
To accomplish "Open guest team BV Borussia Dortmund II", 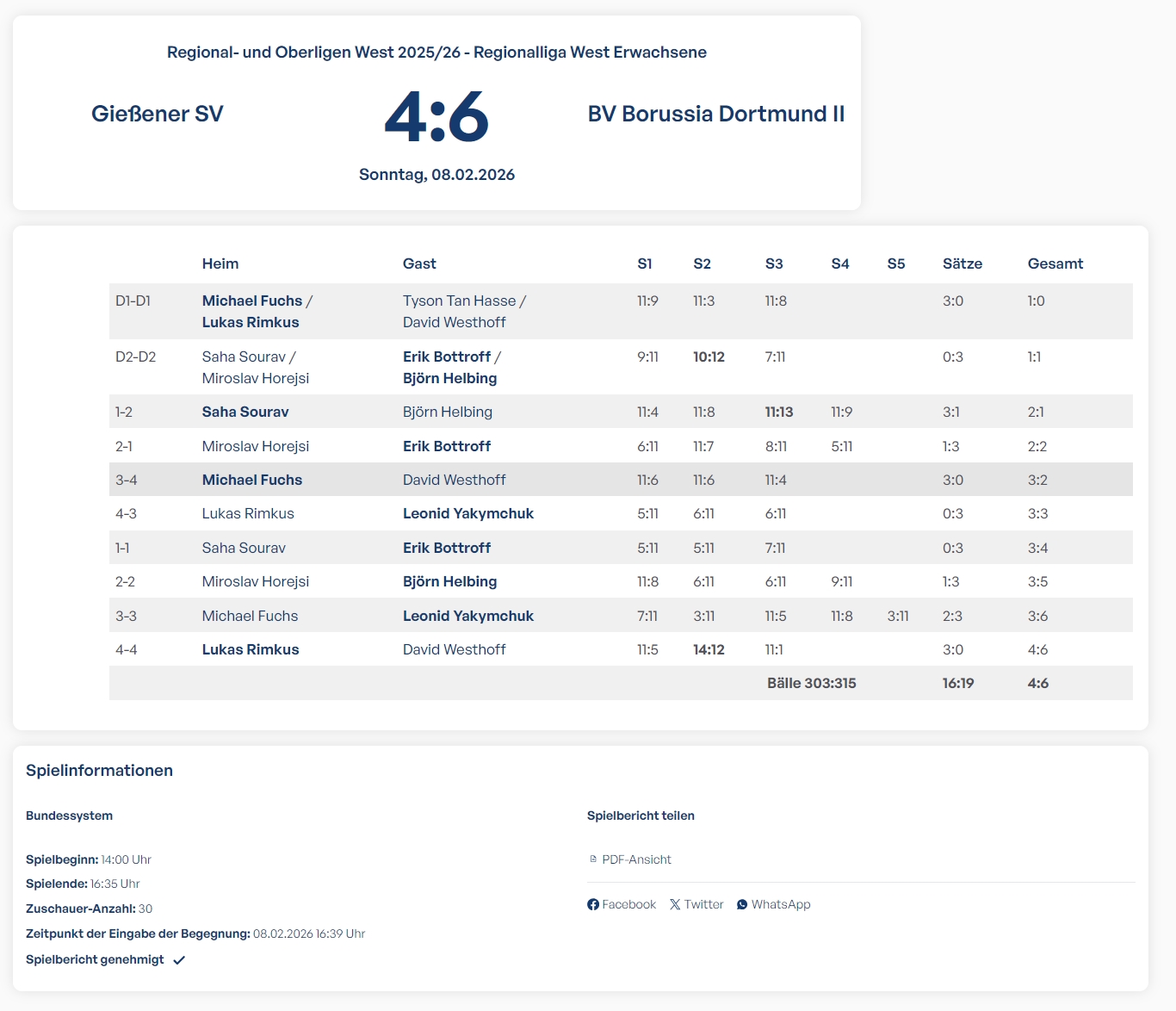I will click(x=715, y=114).
